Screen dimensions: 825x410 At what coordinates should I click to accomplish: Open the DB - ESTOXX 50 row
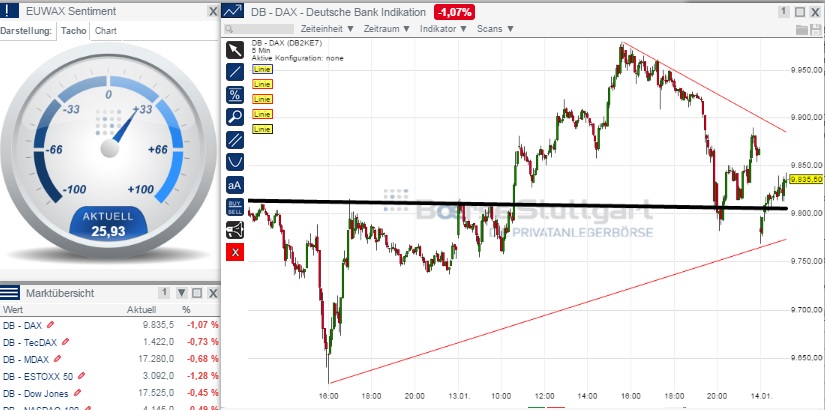[110, 376]
